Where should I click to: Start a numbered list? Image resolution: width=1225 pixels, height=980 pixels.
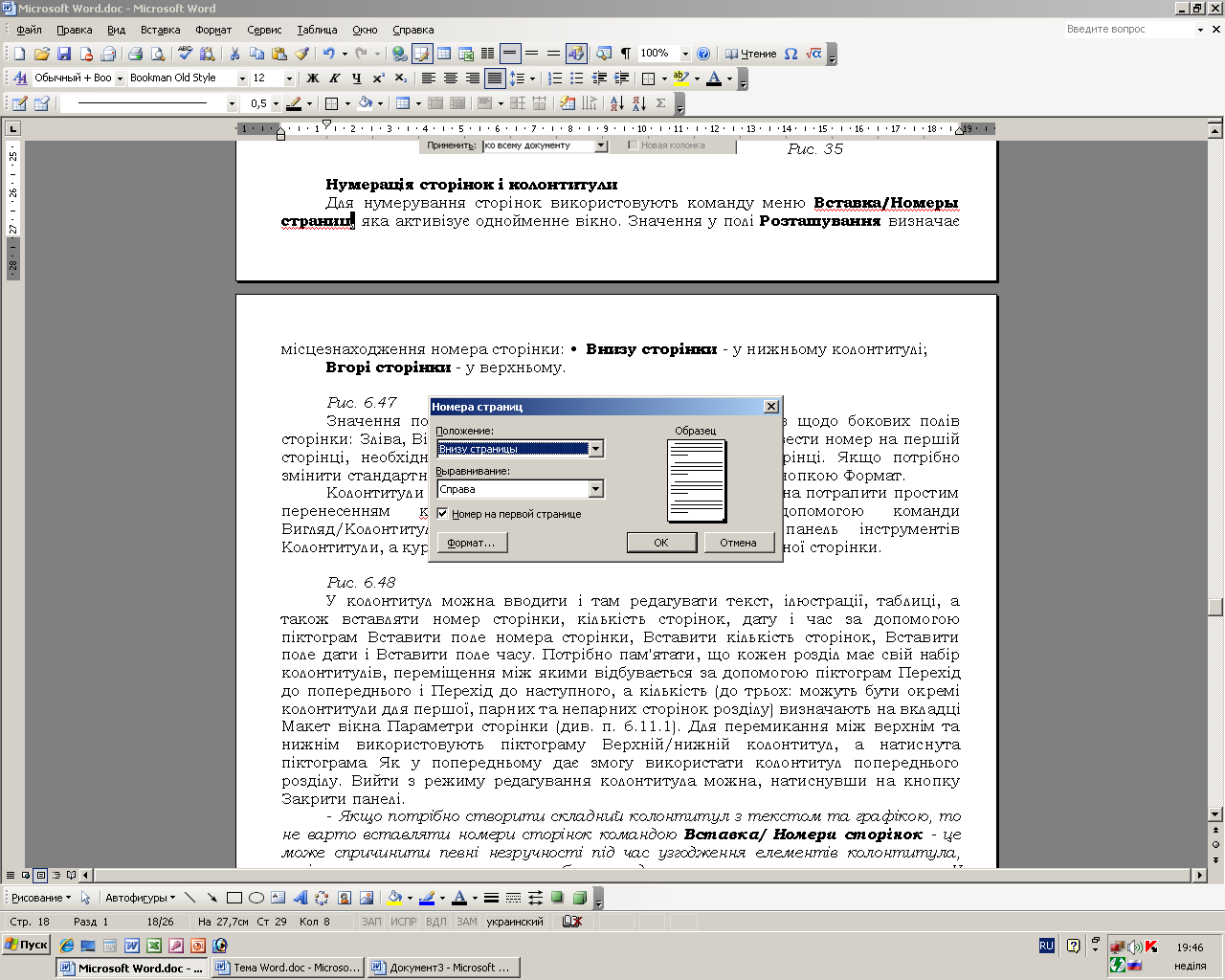click(x=555, y=78)
